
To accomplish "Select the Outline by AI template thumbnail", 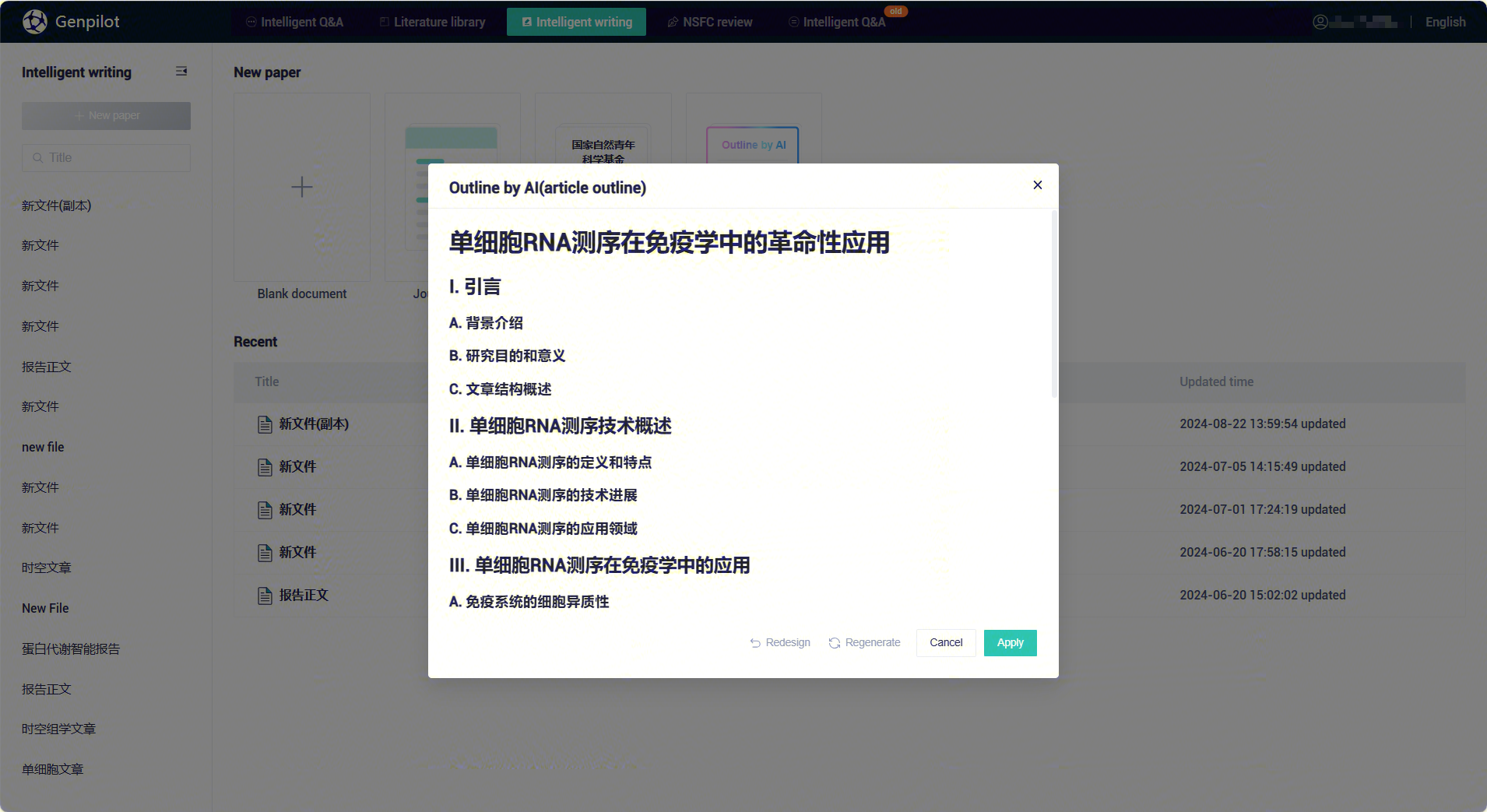I will 753,145.
